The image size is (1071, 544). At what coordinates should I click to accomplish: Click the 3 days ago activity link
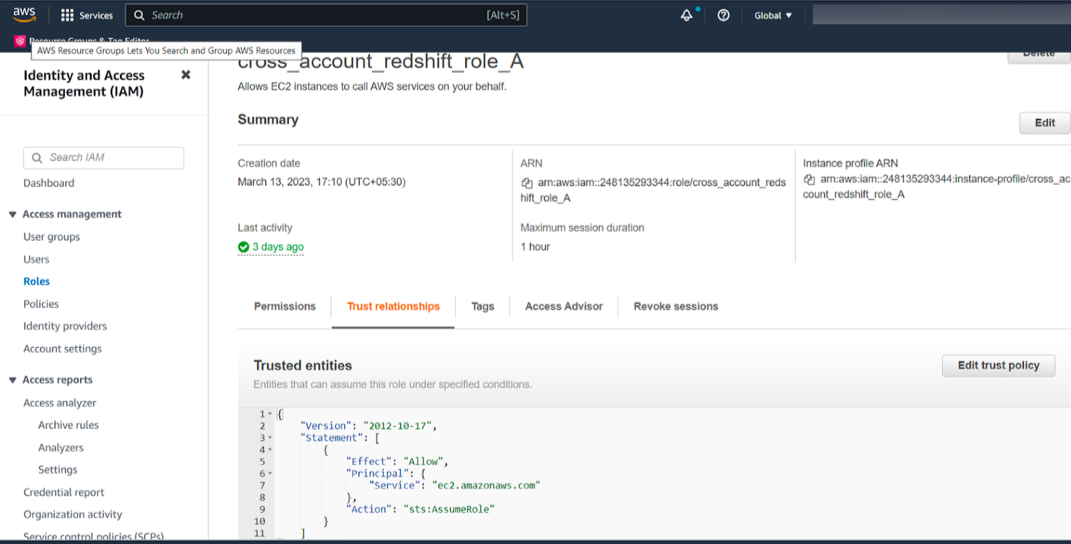pos(278,247)
